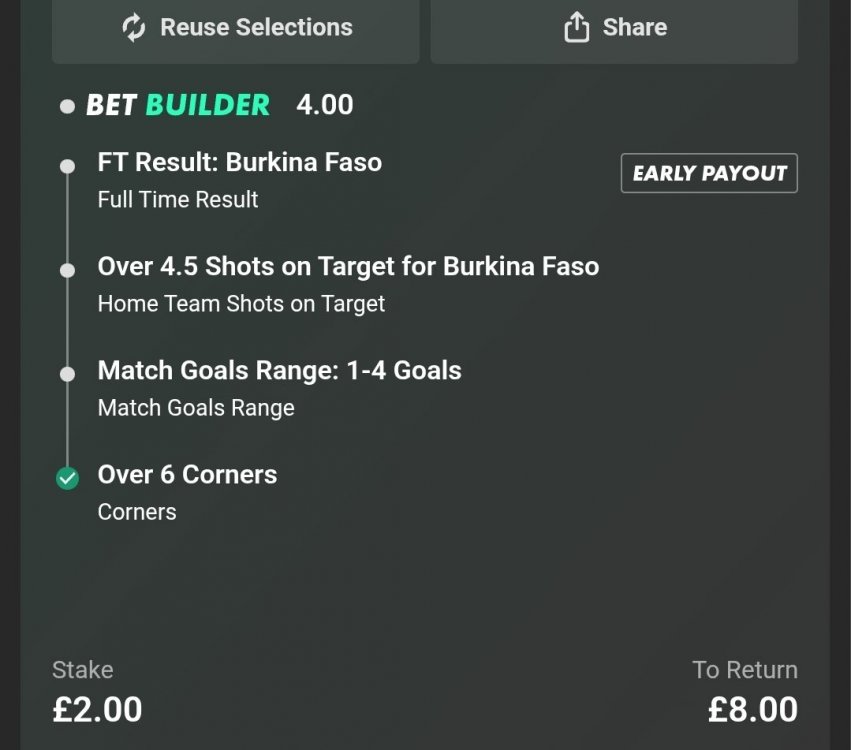
Task: Tap the share icon next to Share label
Action: point(575,27)
